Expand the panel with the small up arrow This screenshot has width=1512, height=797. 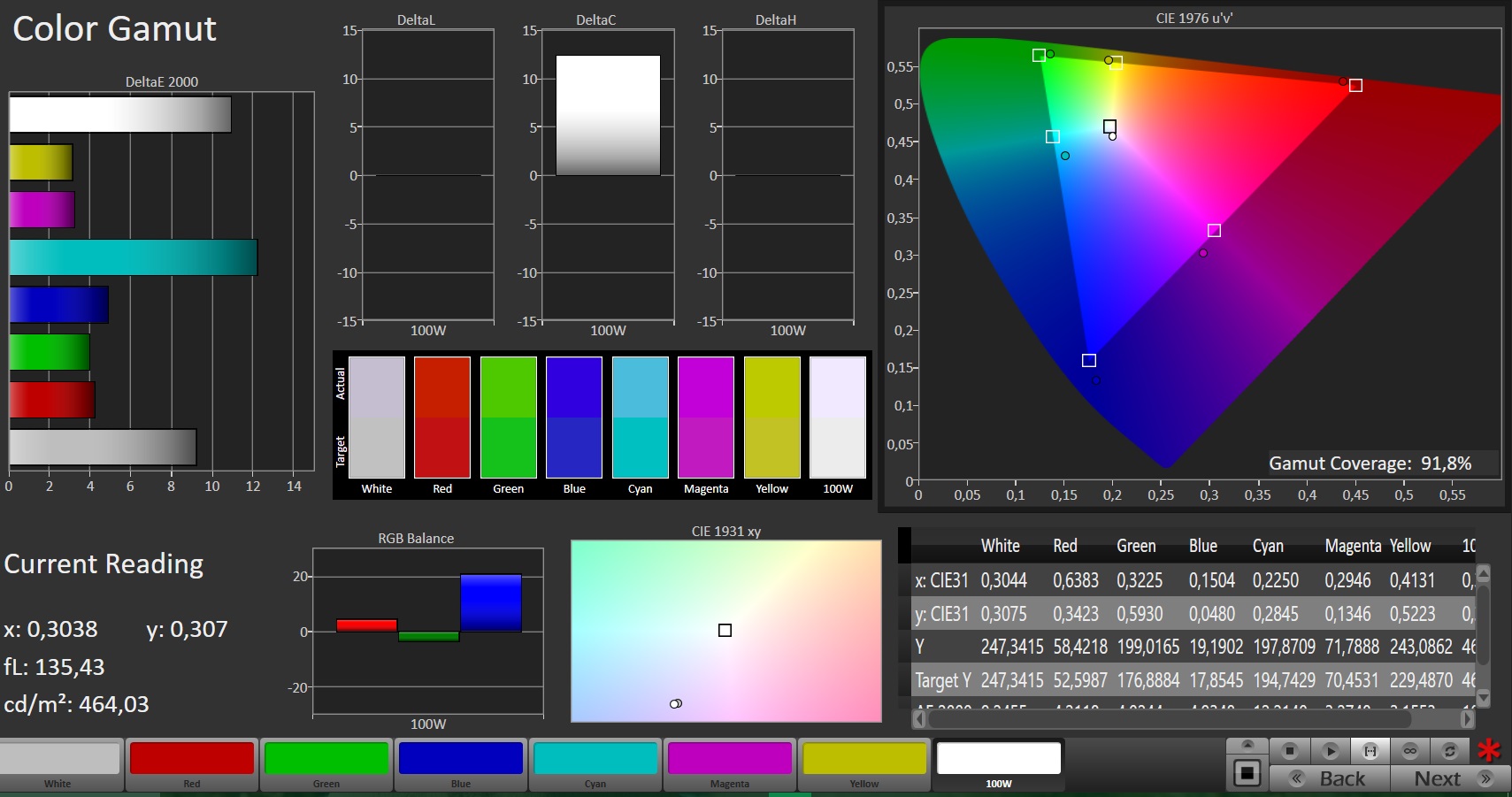click(x=1247, y=744)
